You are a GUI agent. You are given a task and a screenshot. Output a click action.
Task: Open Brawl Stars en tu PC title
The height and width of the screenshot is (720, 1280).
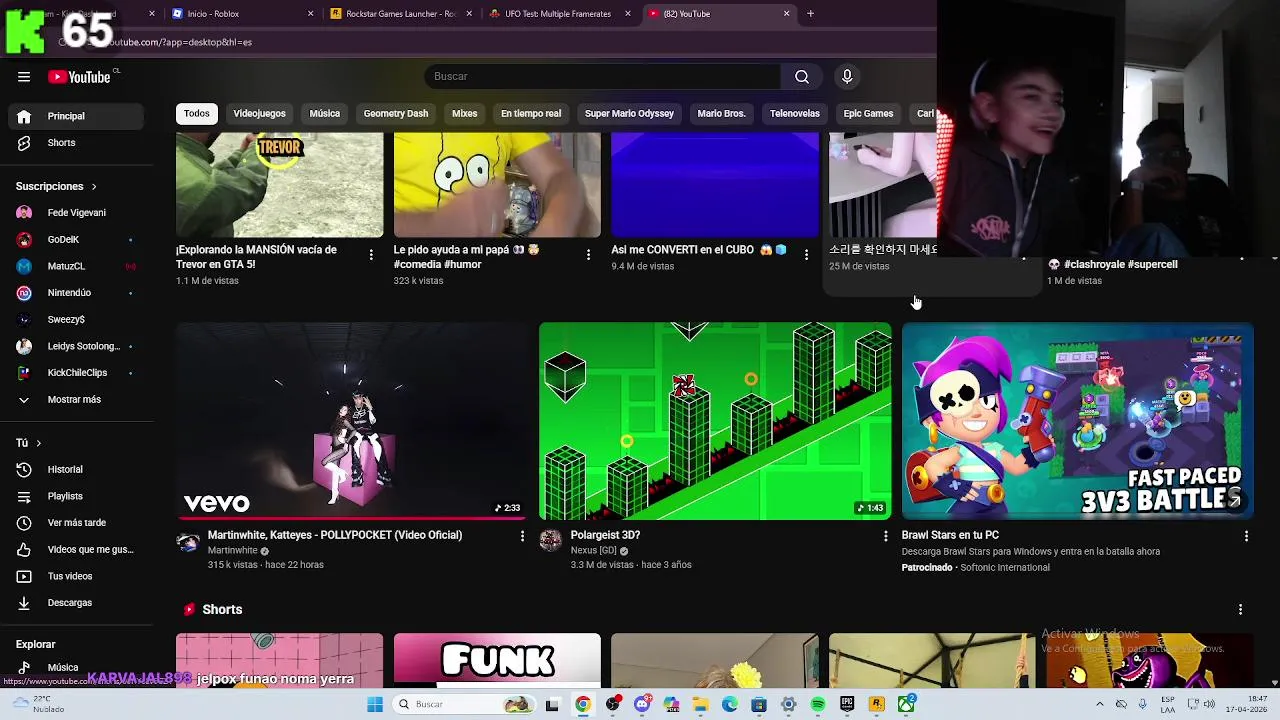(x=950, y=536)
